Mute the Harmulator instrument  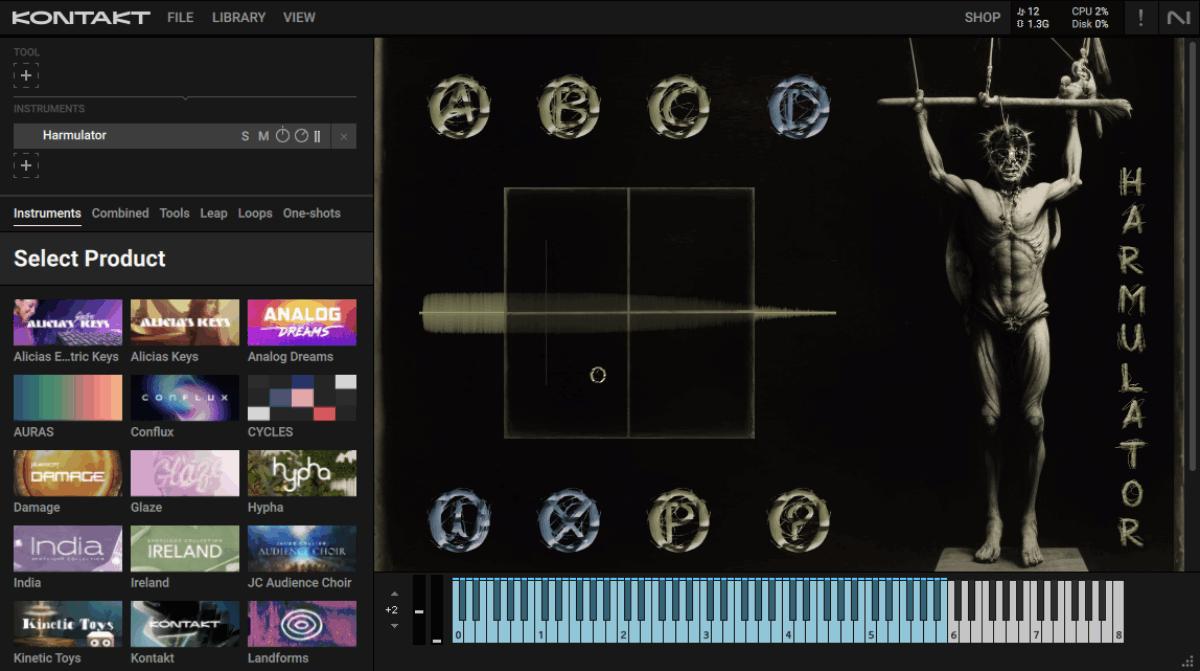point(264,136)
